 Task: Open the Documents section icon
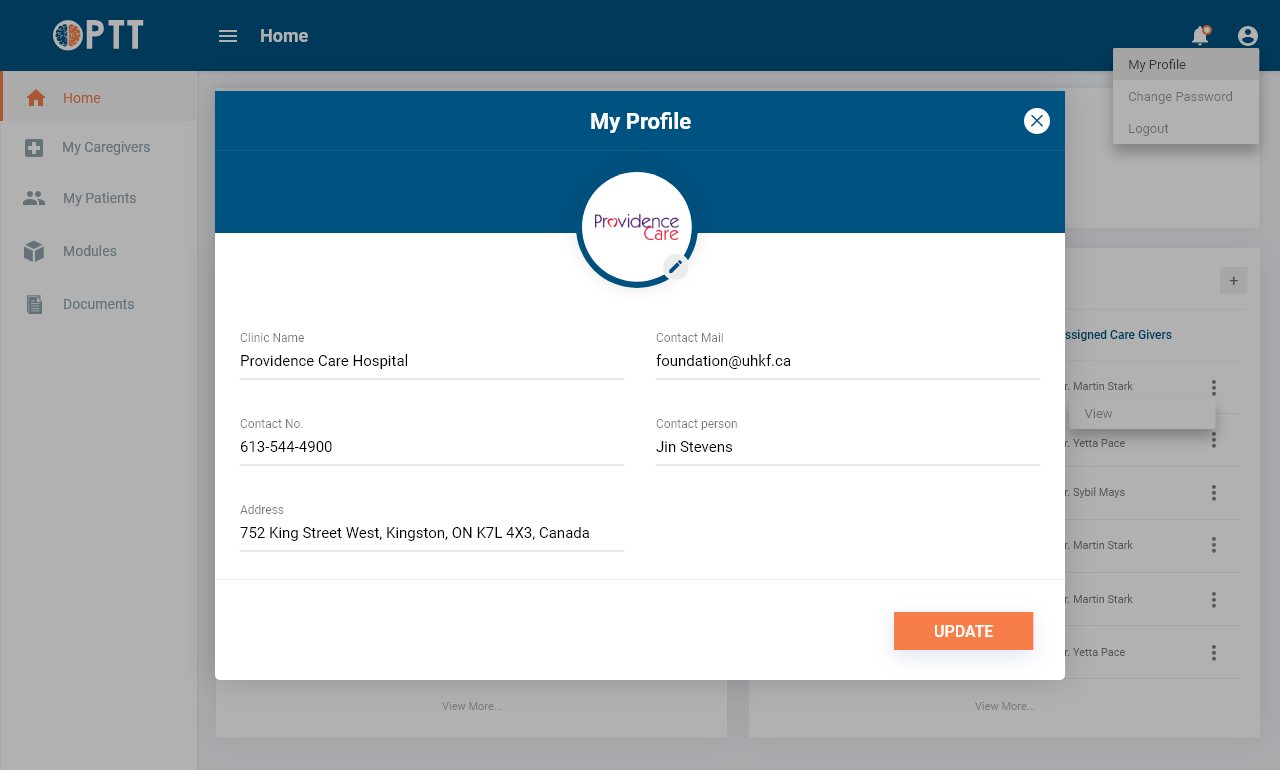tap(34, 304)
